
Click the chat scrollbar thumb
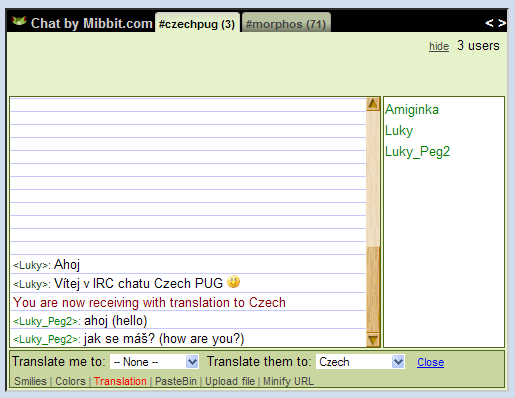[x=373, y=290]
